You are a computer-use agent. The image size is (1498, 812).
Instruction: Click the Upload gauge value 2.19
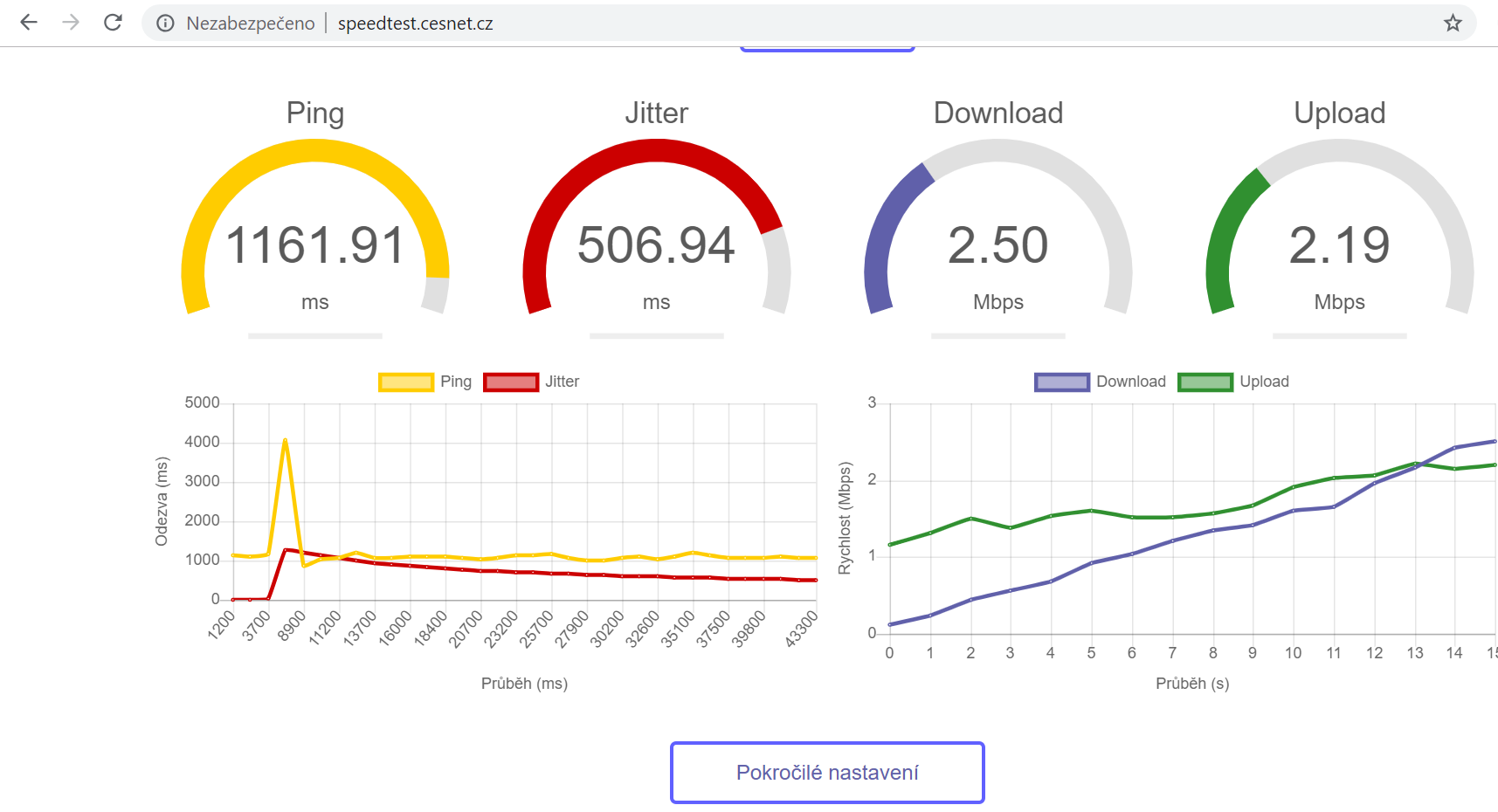point(1339,245)
